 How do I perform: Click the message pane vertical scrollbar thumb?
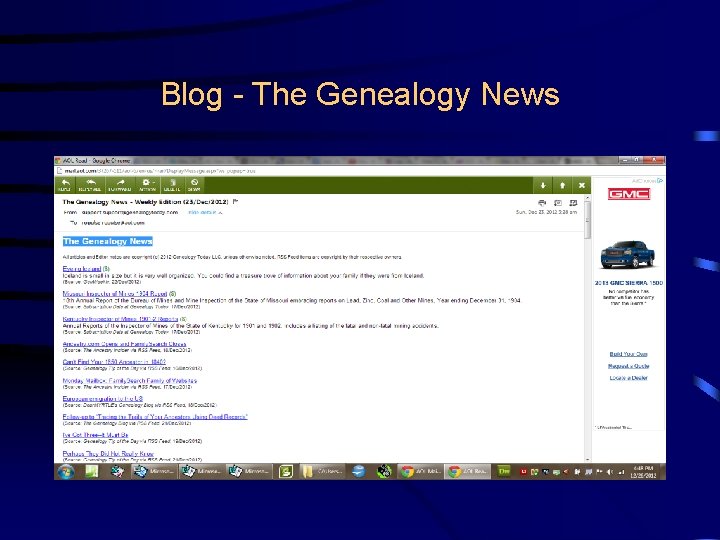pyautogui.click(x=587, y=220)
